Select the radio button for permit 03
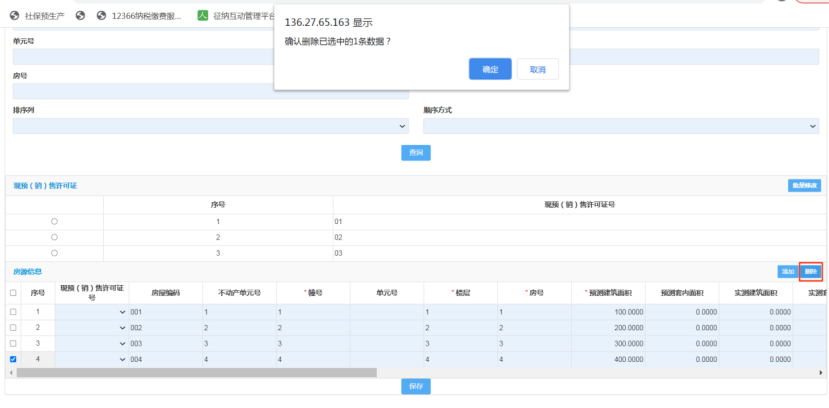The width and height of the screenshot is (829, 408). pos(54,253)
